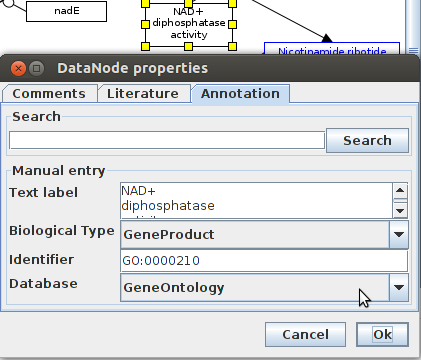
Task: Close the DataNode properties dialog
Action: tap(18, 69)
